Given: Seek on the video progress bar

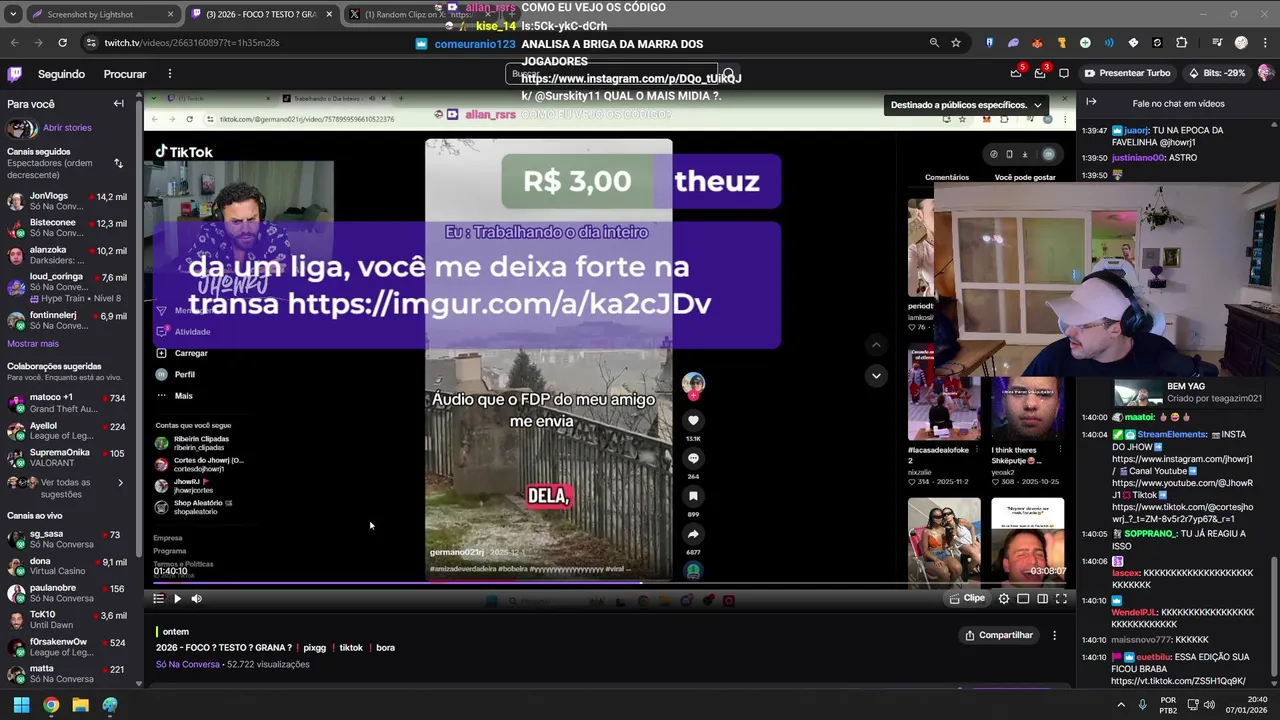Looking at the screenshot, I should 611,584.
